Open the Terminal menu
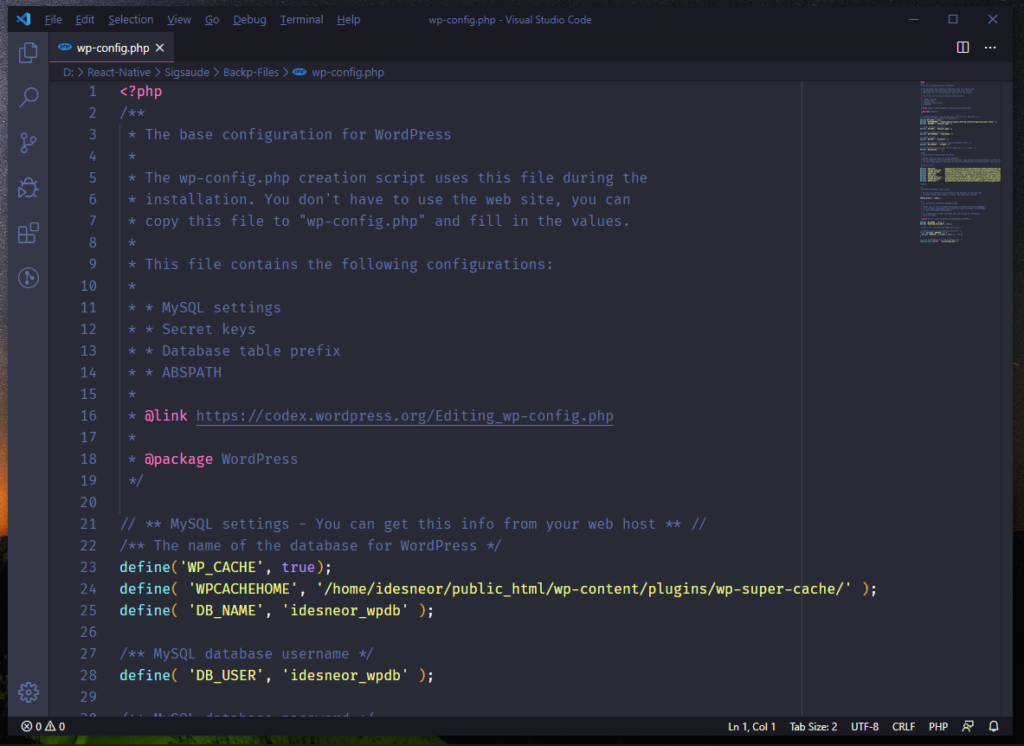The height and width of the screenshot is (746, 1024). [x=302, y=20]
